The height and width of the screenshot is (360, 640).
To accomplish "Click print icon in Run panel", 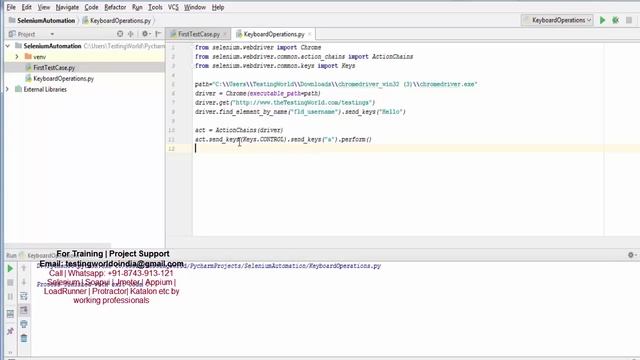I will (24, 324).
